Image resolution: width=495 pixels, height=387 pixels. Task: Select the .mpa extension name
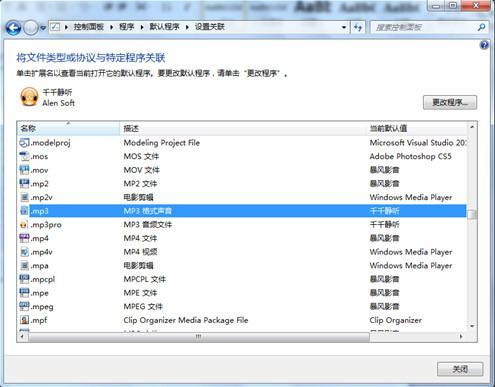coord(40,266)
